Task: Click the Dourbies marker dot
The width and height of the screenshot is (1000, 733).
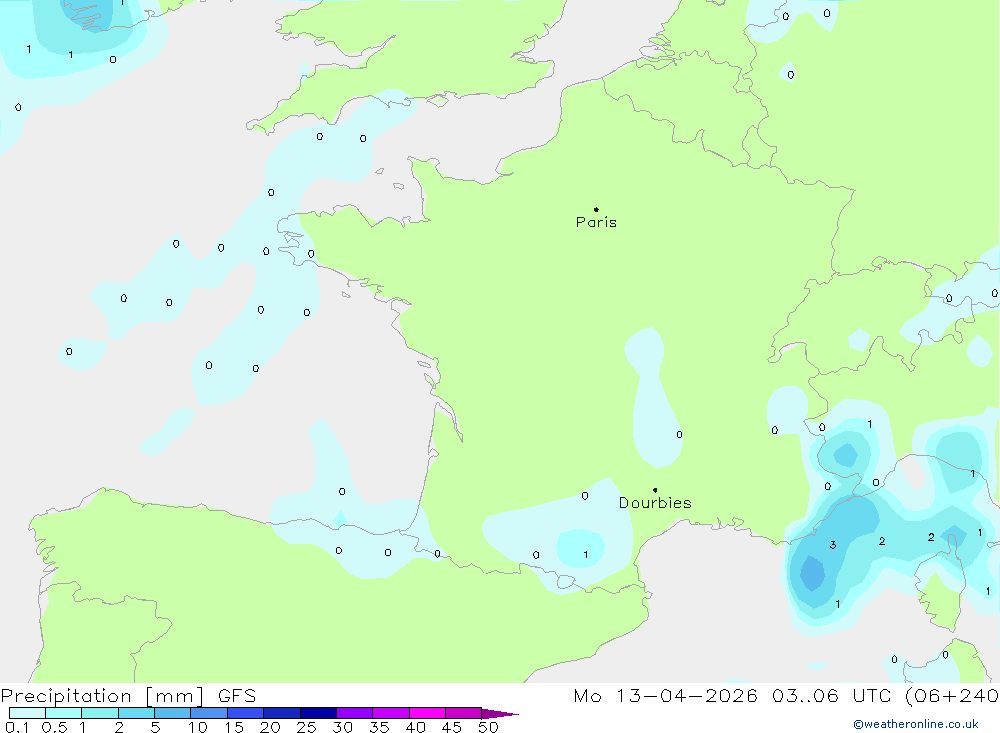Action: coord(655,490)
